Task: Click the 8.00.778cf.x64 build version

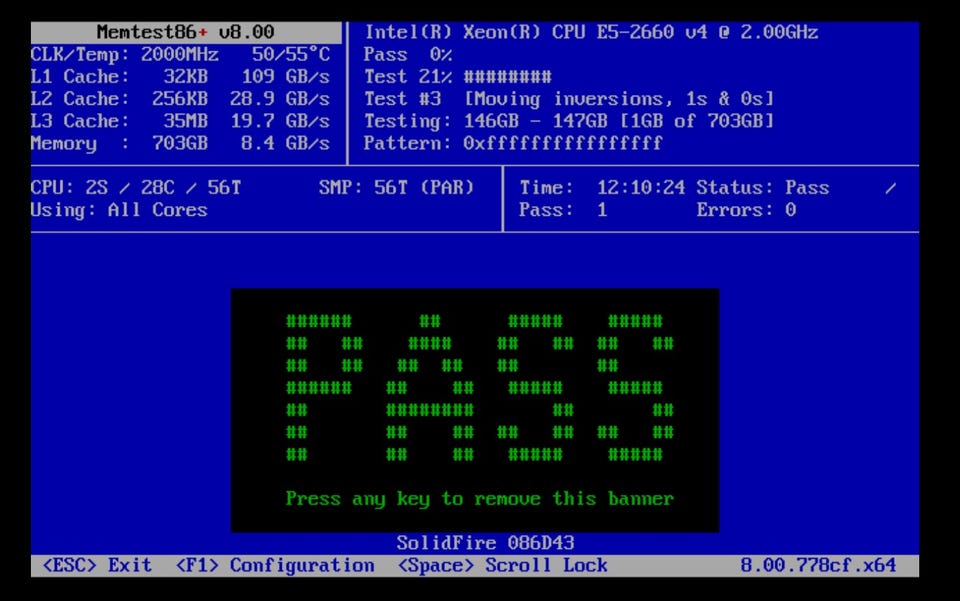Action: [x=819, y=565]
